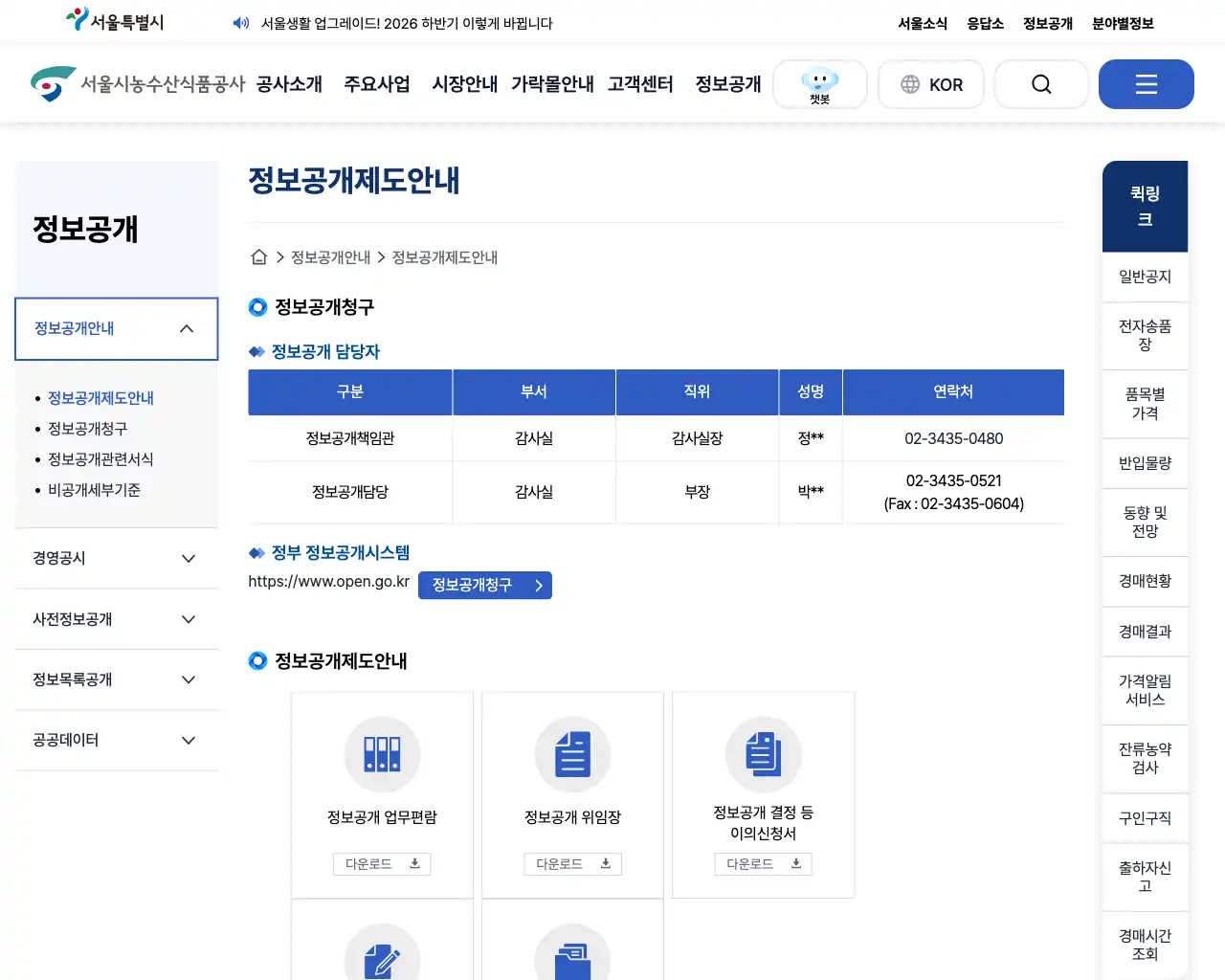Click the 정보공개 위임장 document icon
The image size is (1225, 980).
point(572,754)
